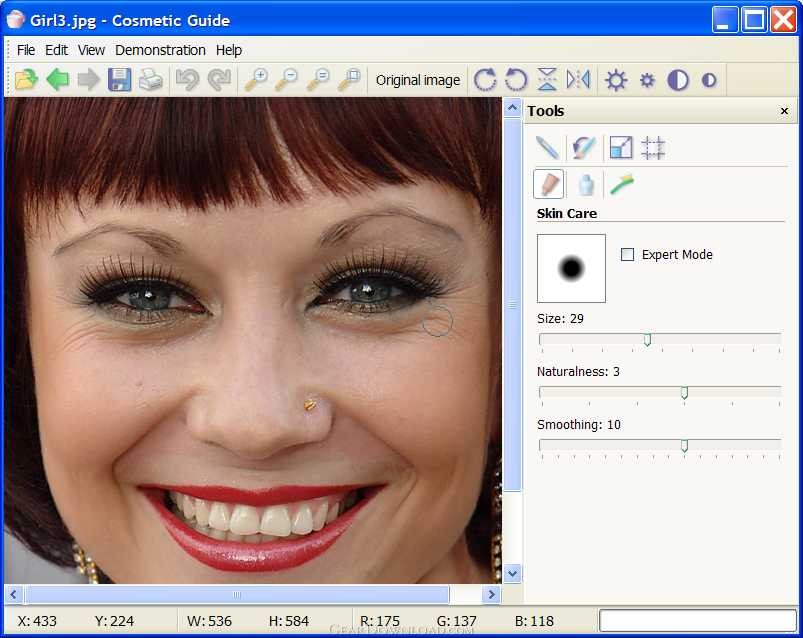Rotate the image clockwise
Screen dimensions: 803x638
click(484, 79)
